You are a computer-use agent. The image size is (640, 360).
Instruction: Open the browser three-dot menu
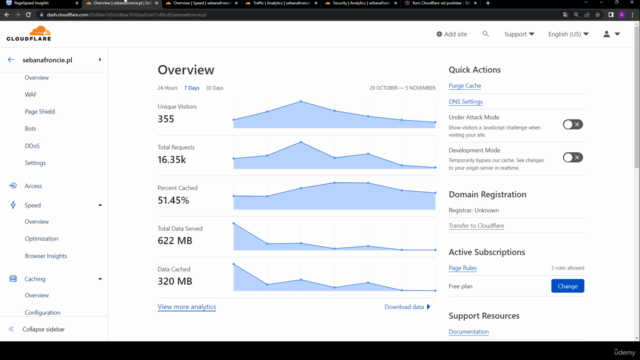[x=633, y=15]
